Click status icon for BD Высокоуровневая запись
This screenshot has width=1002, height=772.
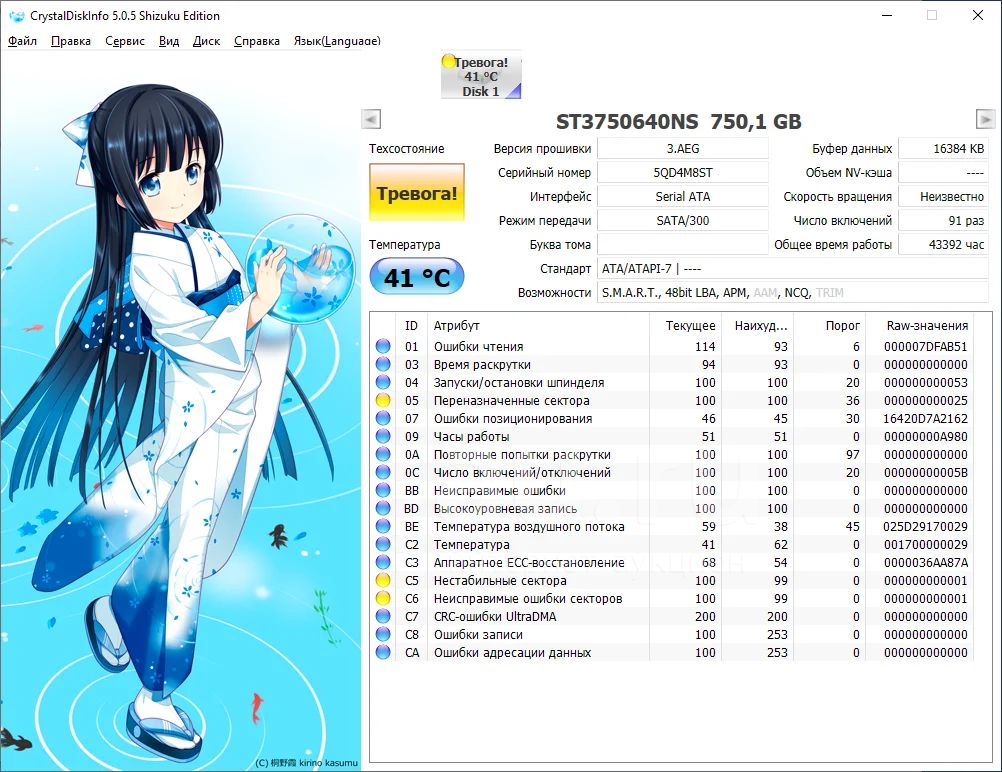[x=383, y=509]
